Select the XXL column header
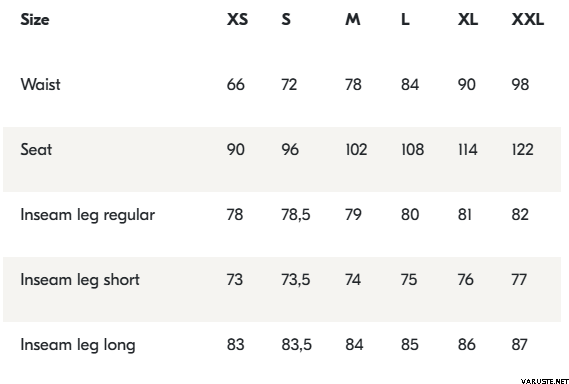The image size is (569, 384). (x=528, y=19)
